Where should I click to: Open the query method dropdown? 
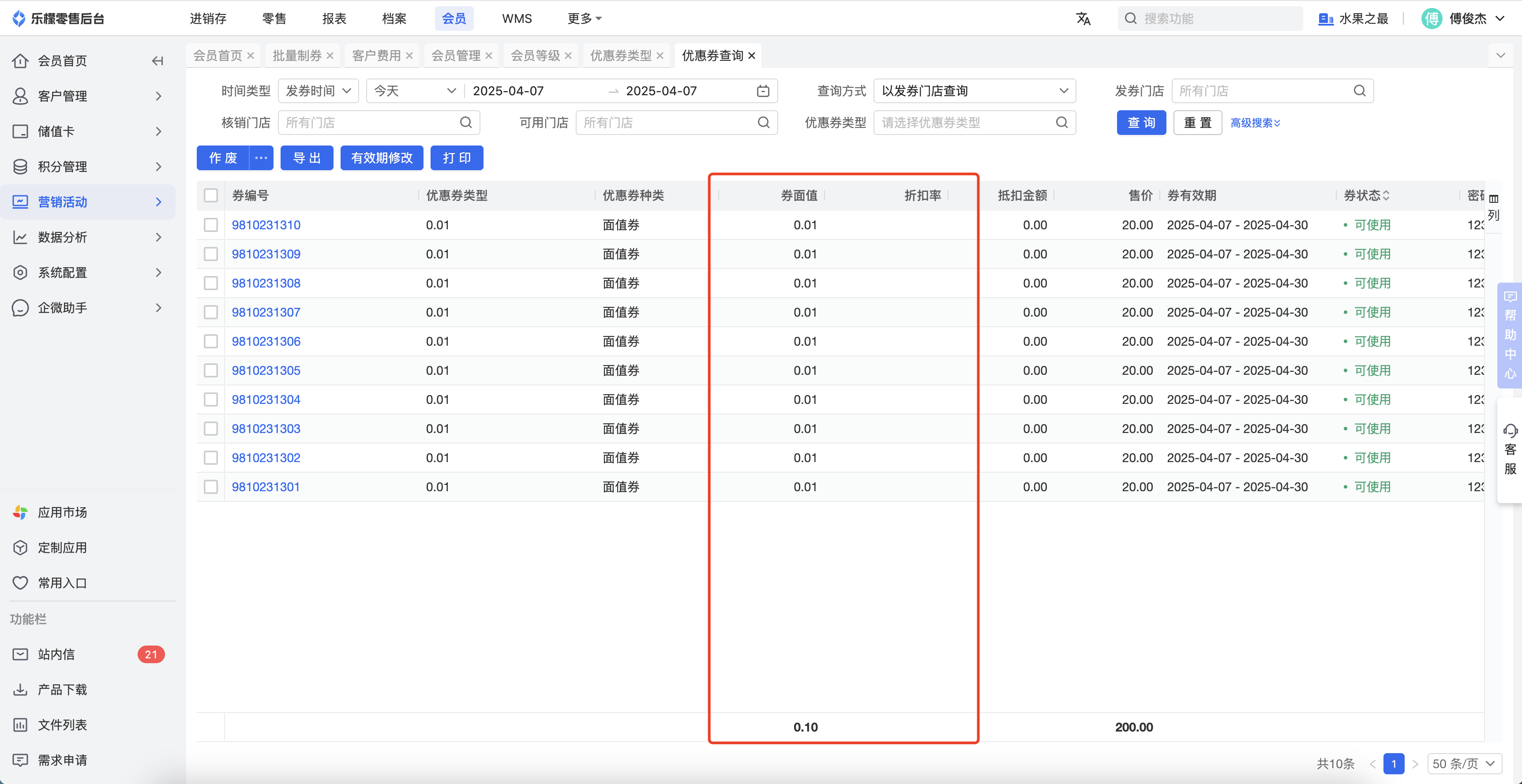(974, 91)
